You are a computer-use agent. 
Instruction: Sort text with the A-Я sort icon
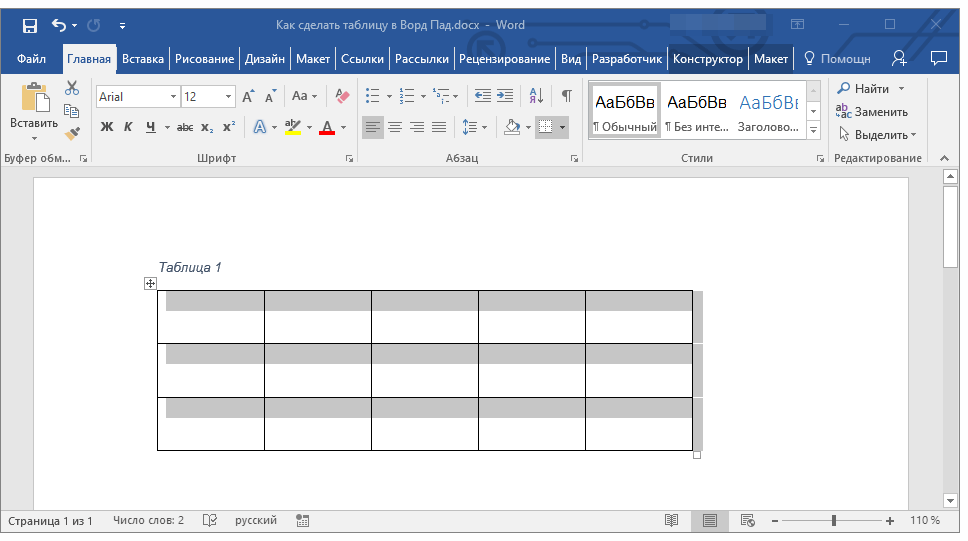point(536,96)
